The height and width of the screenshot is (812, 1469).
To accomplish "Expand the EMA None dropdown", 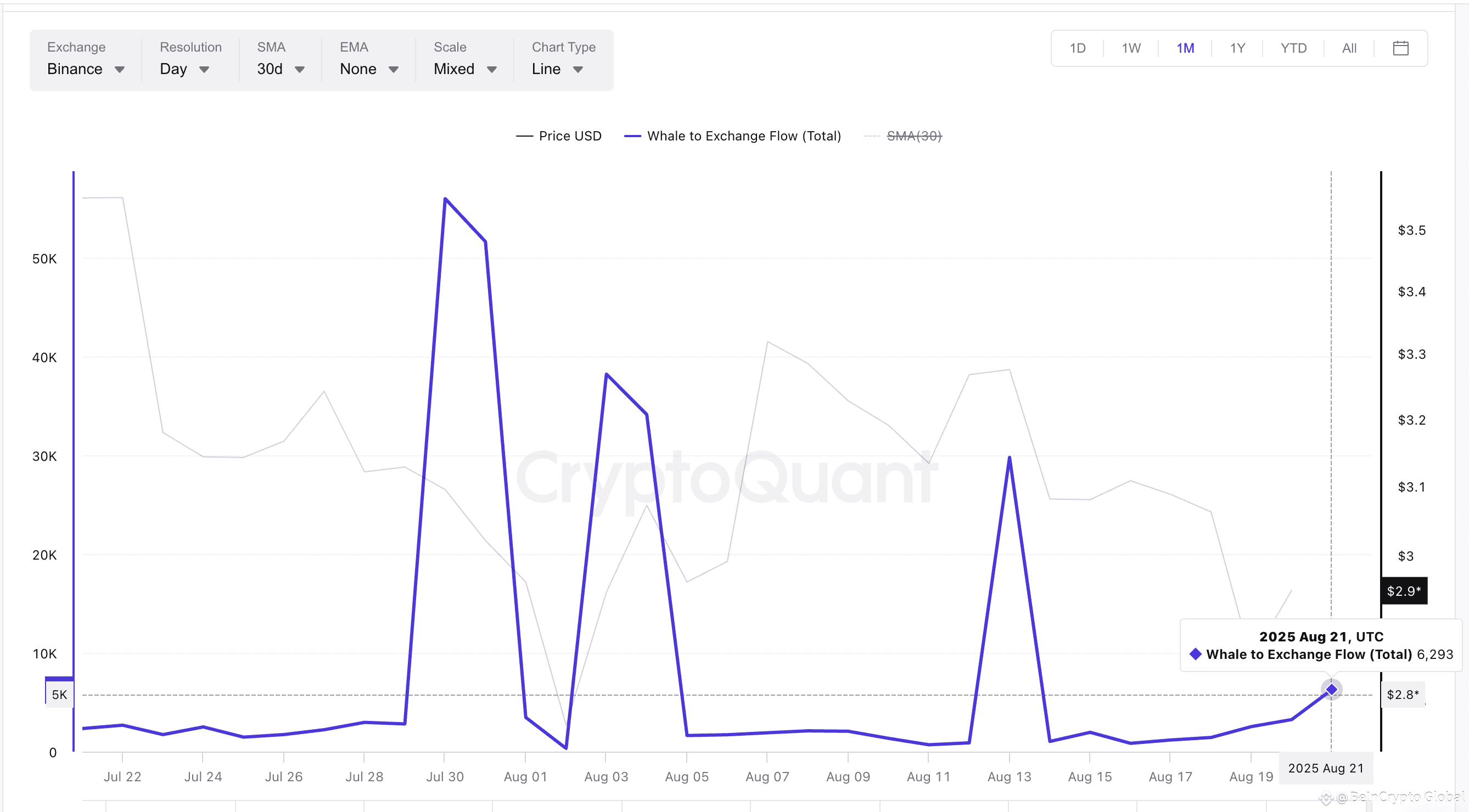I will pyautogui.click(x=369, y=69).
